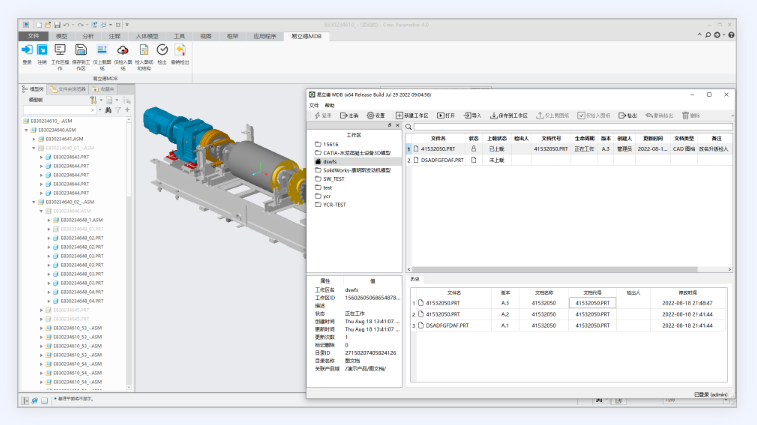Click the 检出 check-out checkmark ribbon icon
The image size is (757, 425).
pyautogui.click(x=162, y=50)
